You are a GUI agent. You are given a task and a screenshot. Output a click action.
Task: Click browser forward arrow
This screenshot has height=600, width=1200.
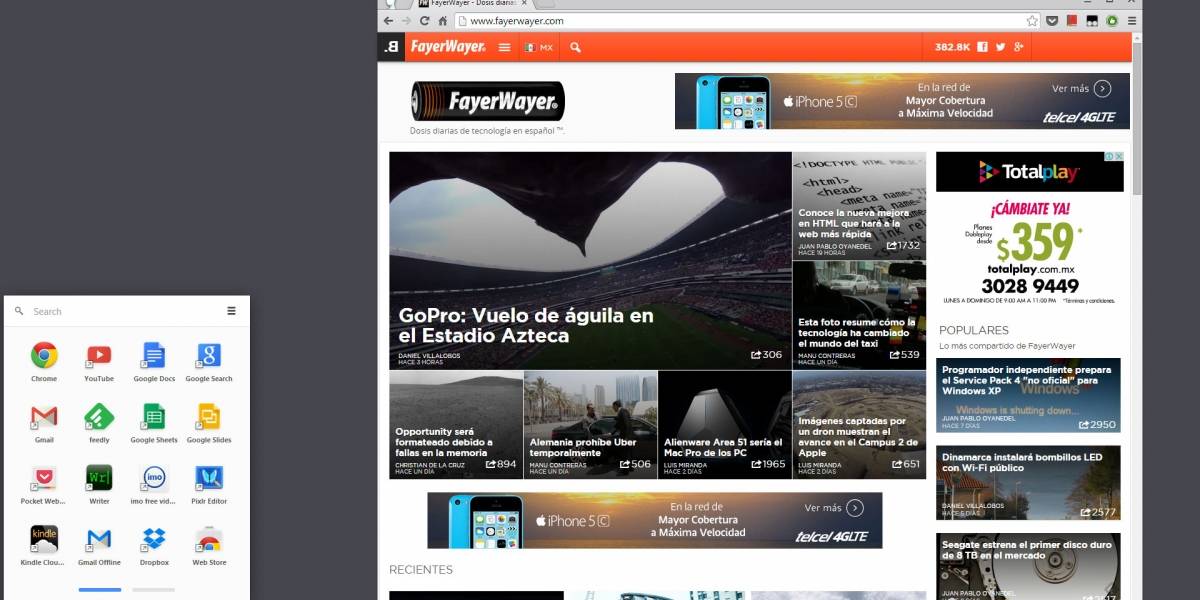[407, 20]
